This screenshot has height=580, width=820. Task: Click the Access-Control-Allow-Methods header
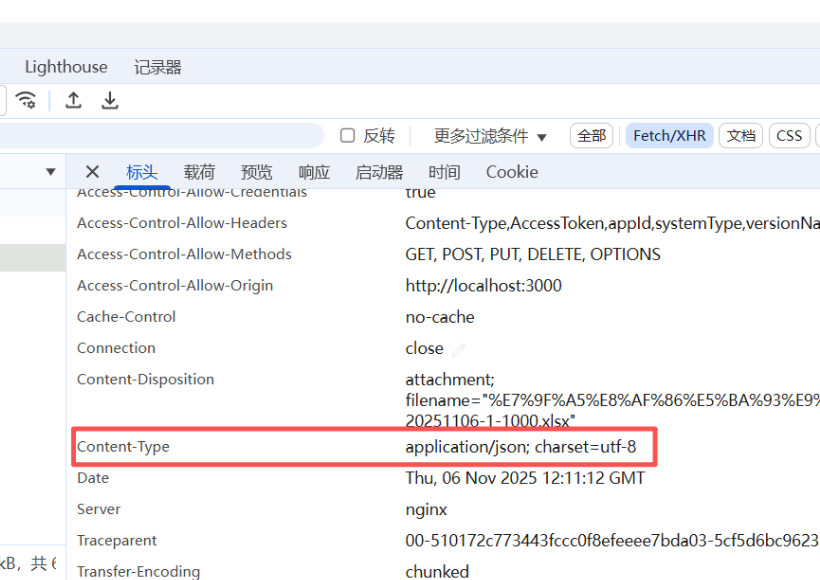pos(184,254)
